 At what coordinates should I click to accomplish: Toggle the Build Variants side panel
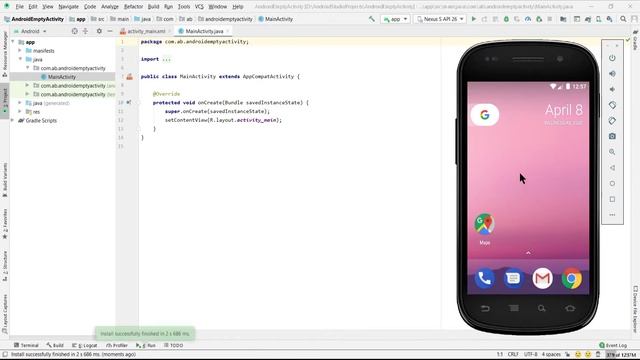pyautogui.click(x=5, y=180)
